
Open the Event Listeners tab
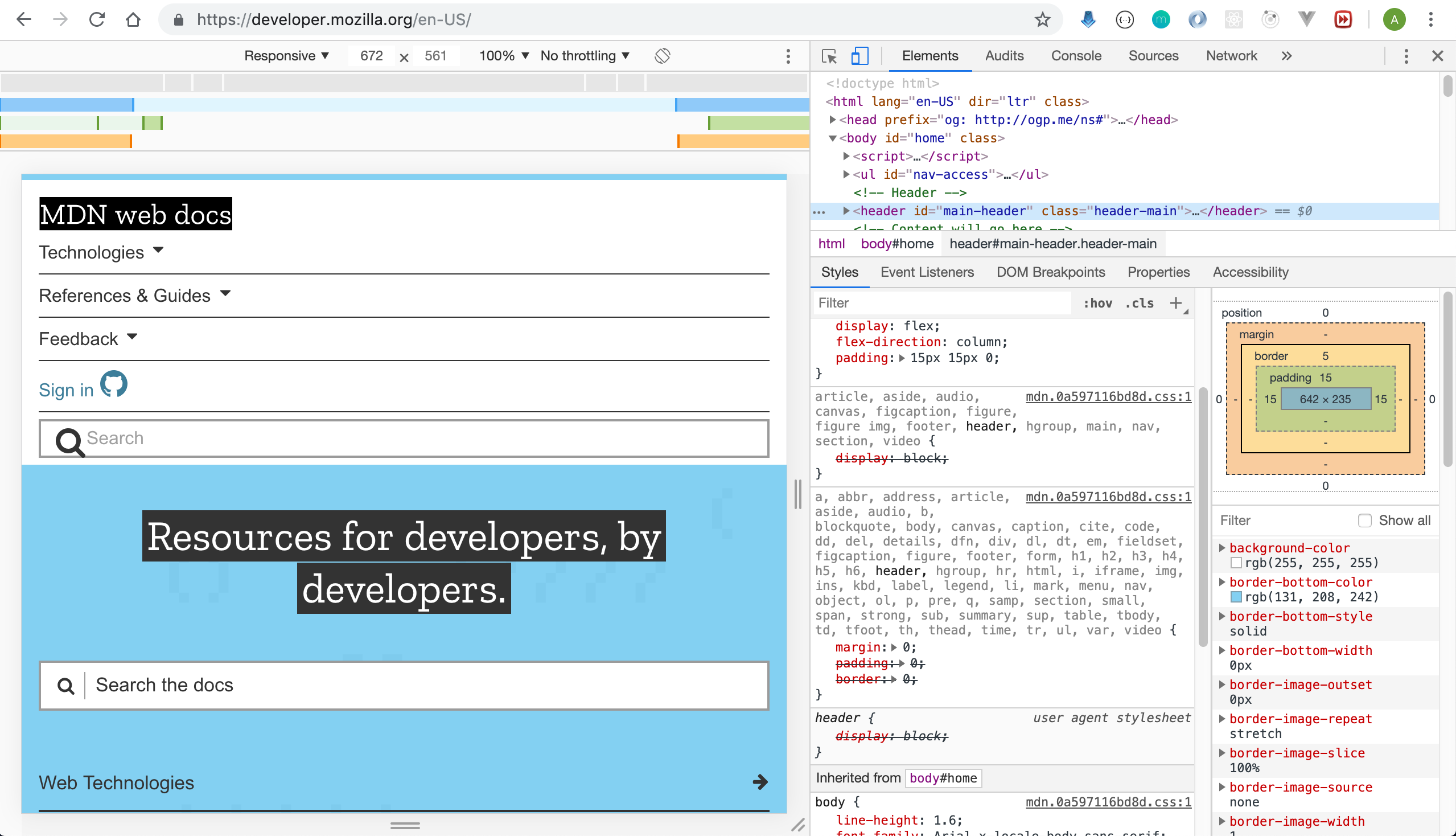pyautogui.click(x=926, y=272)
